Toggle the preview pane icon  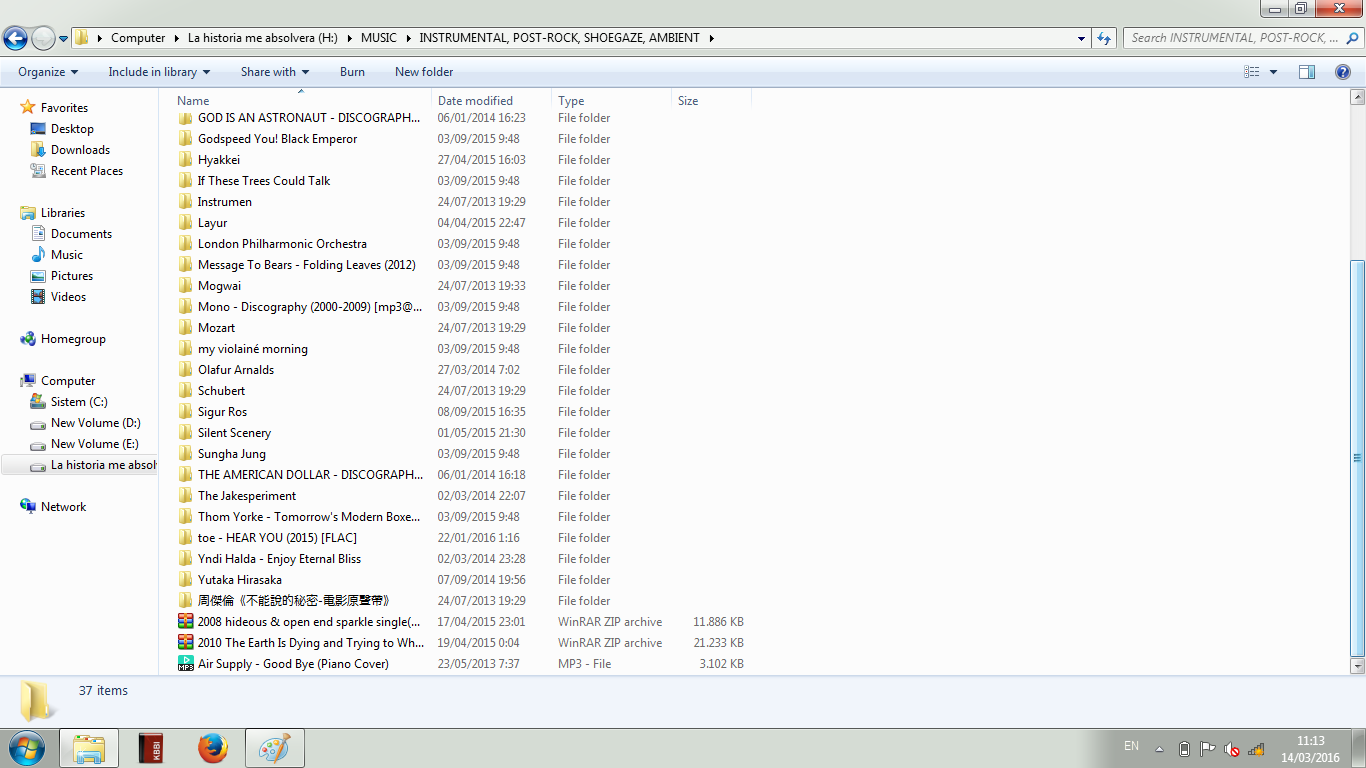[1307, 72]
